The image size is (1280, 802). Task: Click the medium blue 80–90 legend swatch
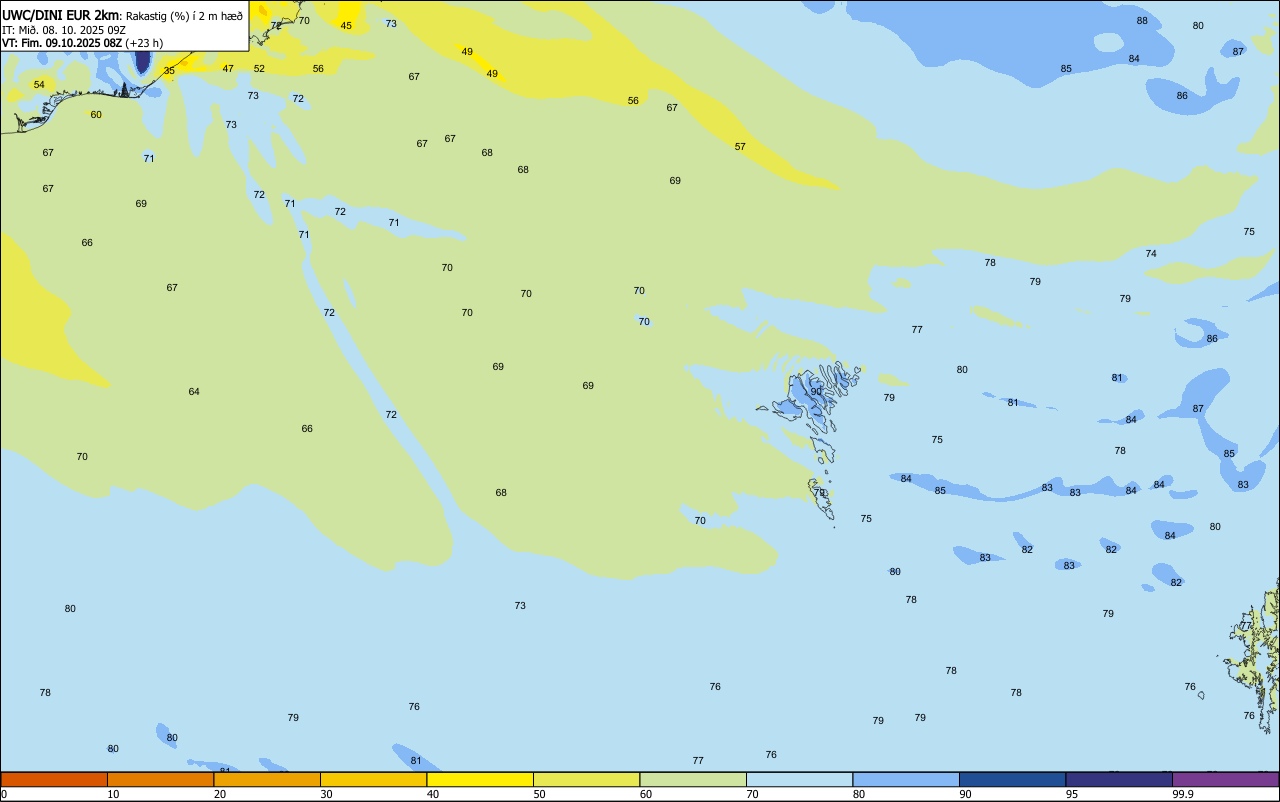(906, 779)
